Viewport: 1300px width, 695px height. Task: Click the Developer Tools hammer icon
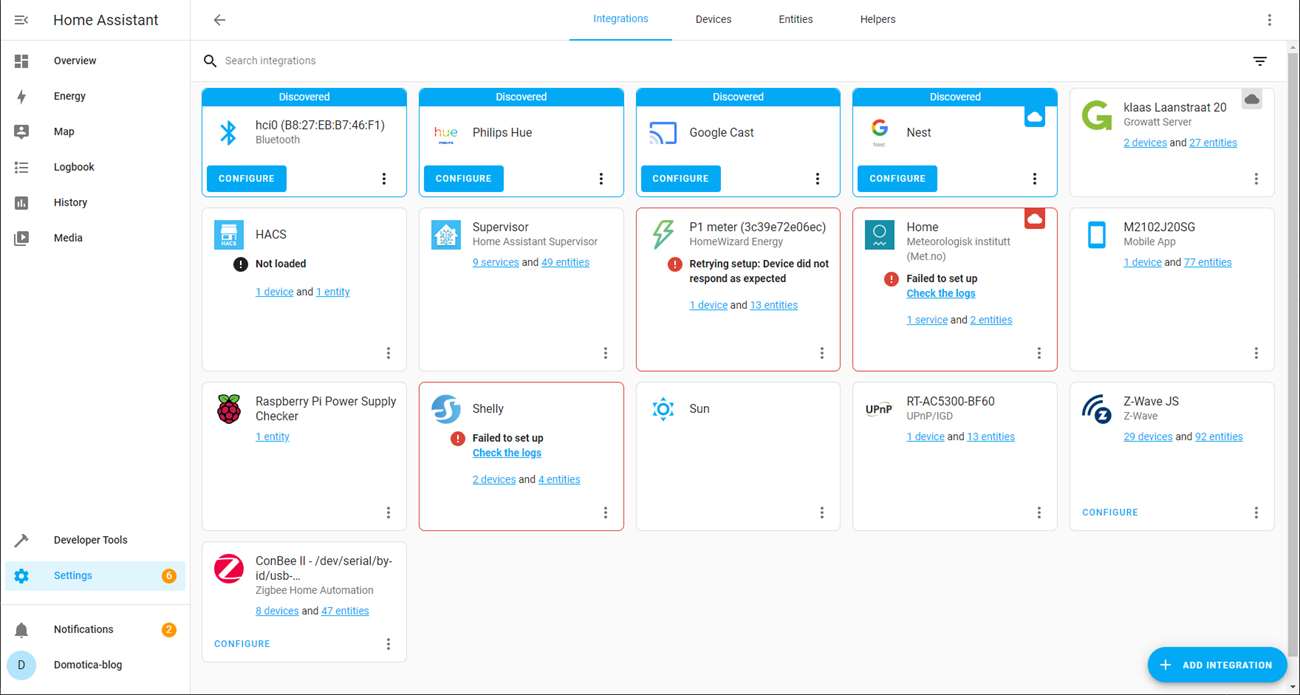[x=21, y=540]
